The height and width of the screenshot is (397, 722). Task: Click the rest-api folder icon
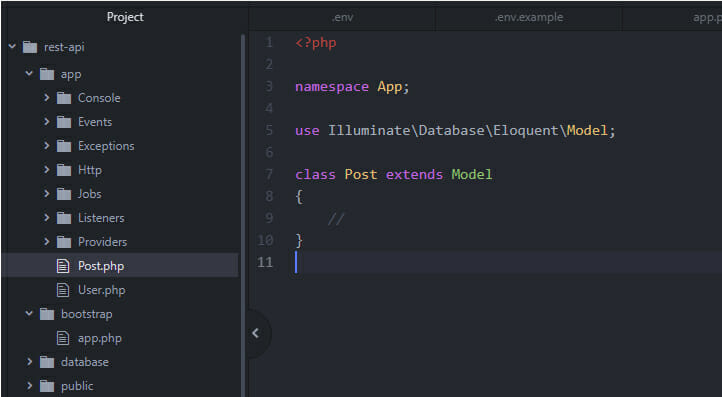30,47
